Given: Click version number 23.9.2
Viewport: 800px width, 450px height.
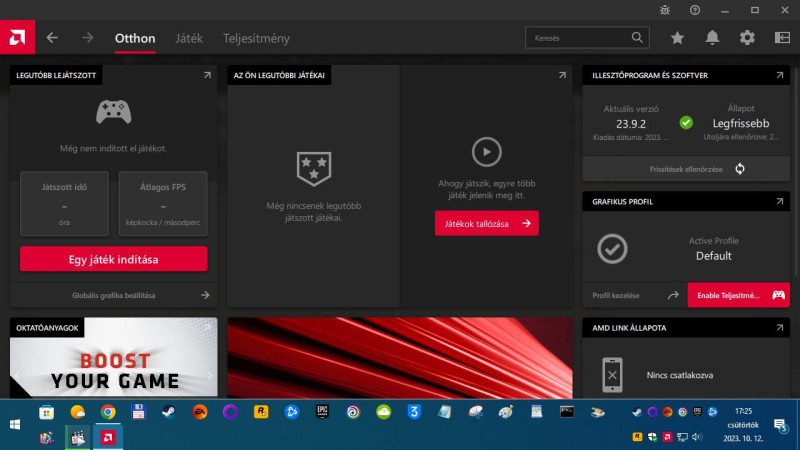Looking at the screenshot, I should pos(631,123).
